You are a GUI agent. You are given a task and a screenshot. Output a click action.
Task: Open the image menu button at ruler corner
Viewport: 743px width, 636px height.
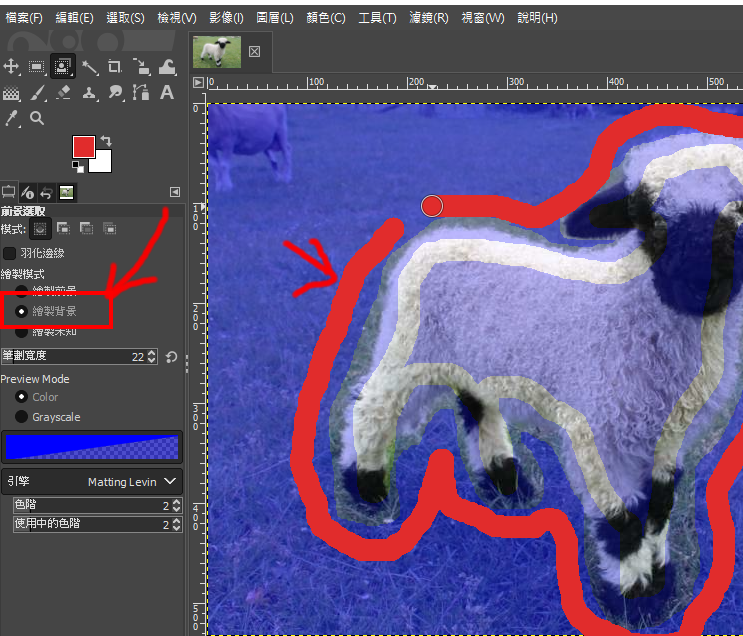(199, 82)
